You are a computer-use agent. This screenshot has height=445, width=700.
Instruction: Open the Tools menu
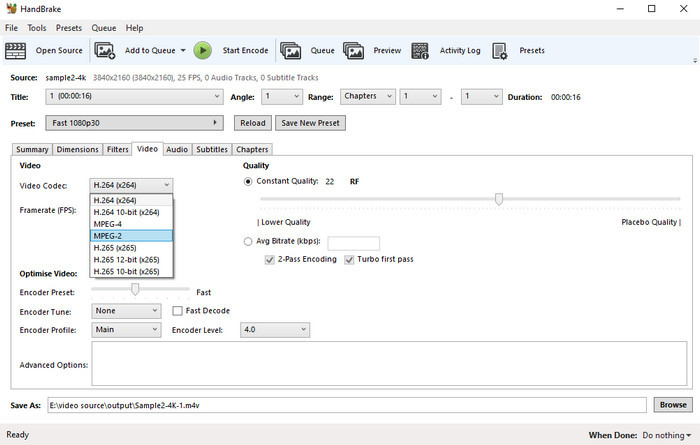37,28
